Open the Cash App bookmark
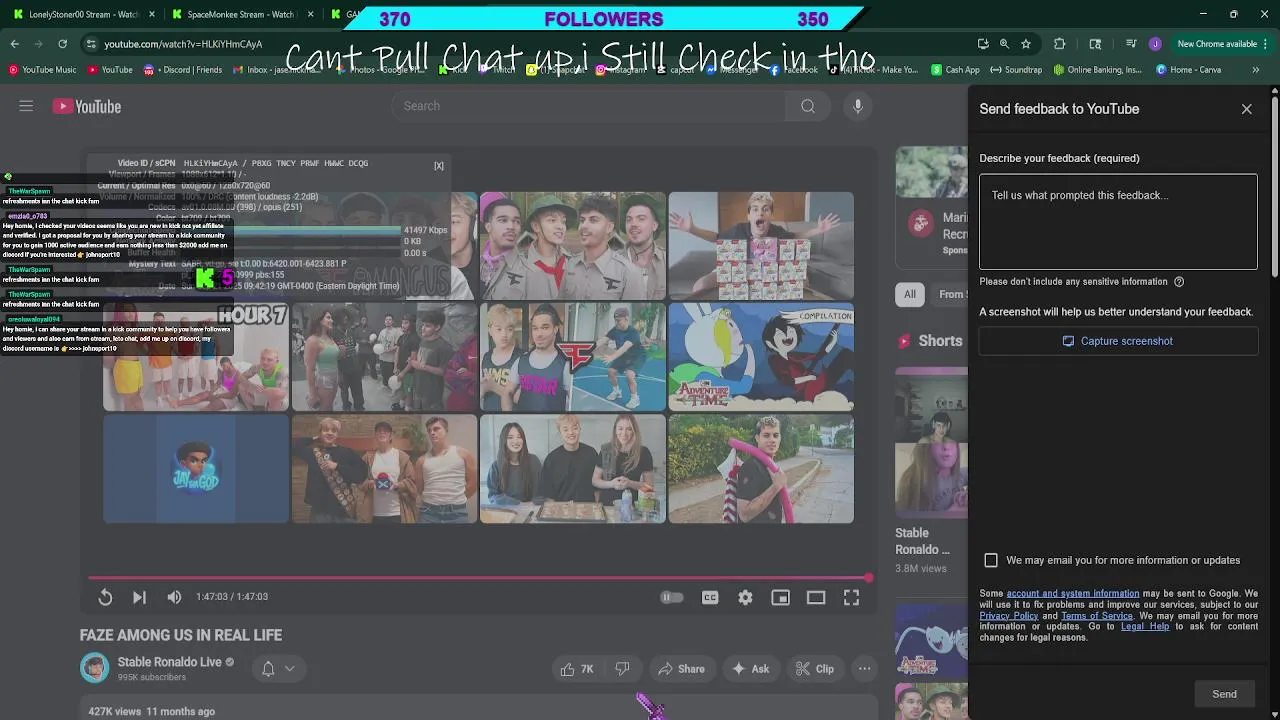The image size is (1280, 720). click(955, 70)
